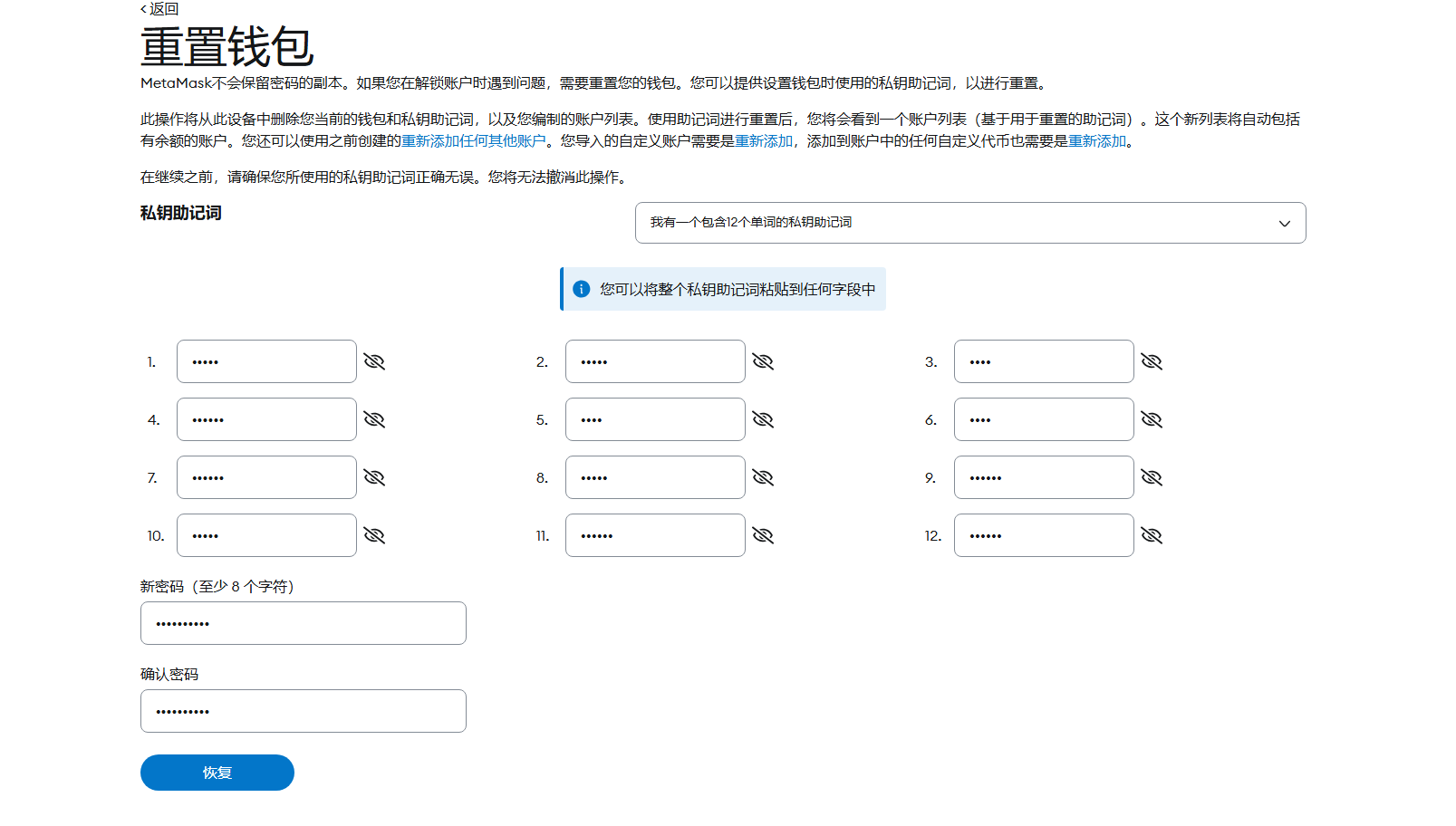The image size is (1456, 826).
Task: Unhide word 12 using eye icon
Action: [1152, 535]
